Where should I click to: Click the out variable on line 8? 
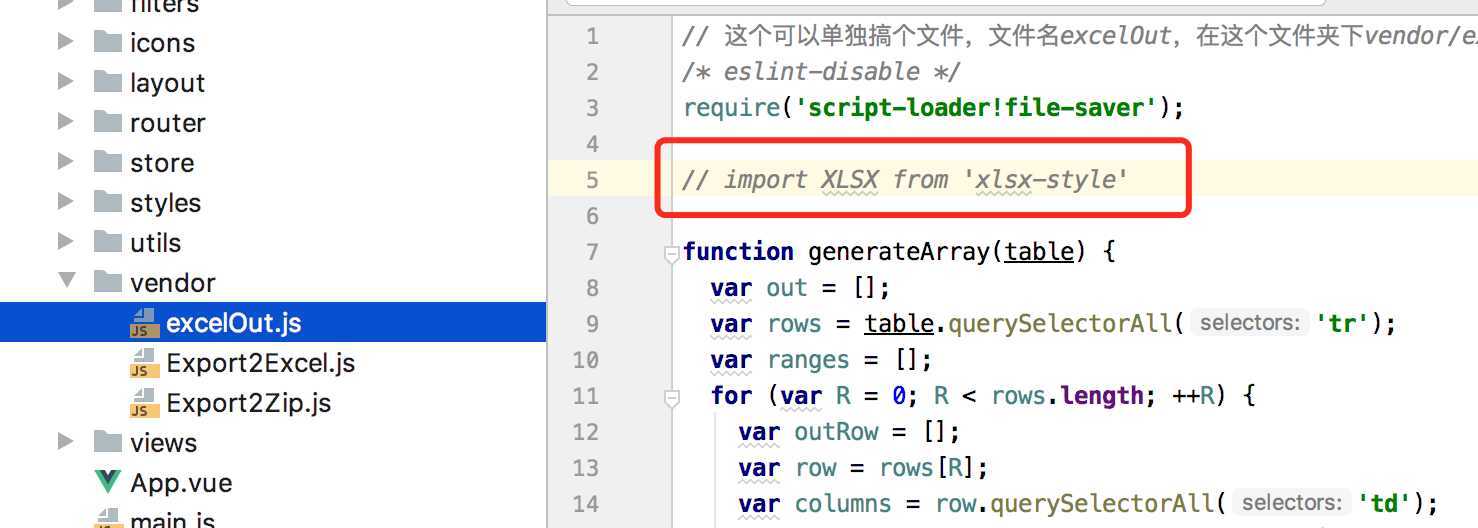pyautogui.click(x=787, y=288)
